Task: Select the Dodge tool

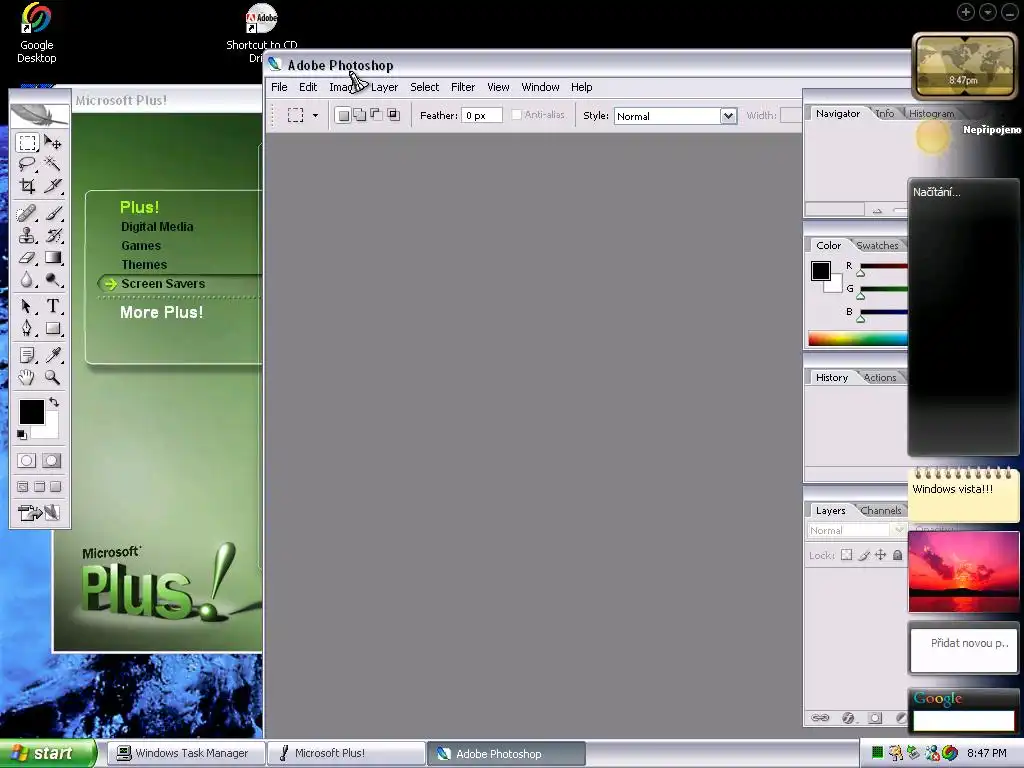Action: pos(53,280)
